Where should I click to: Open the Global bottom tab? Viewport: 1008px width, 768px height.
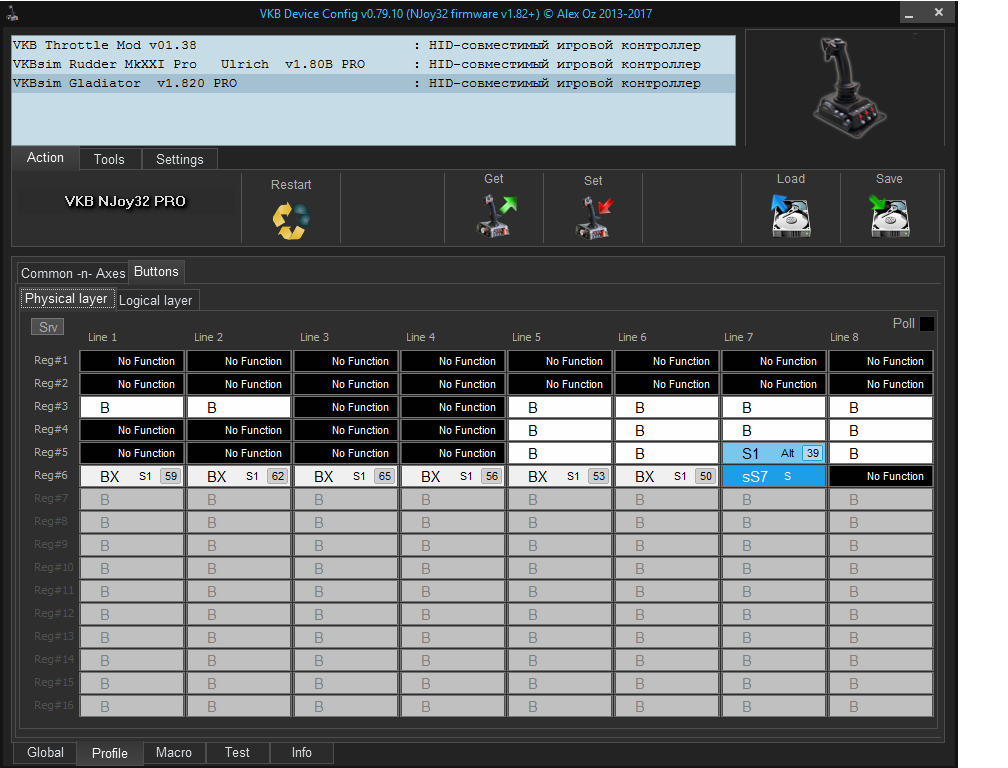click(x=45, y=753)
